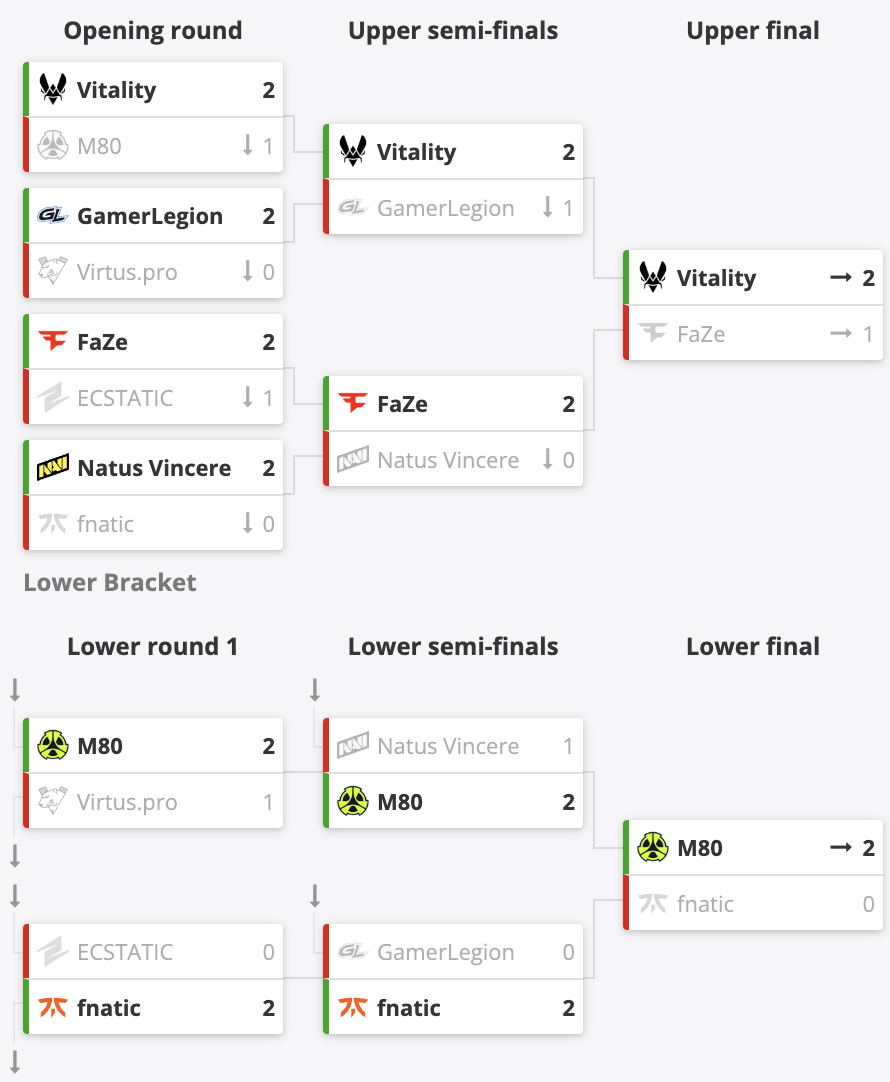
Task: Click M80 logo in Lower final
Action: coord(653,847)
